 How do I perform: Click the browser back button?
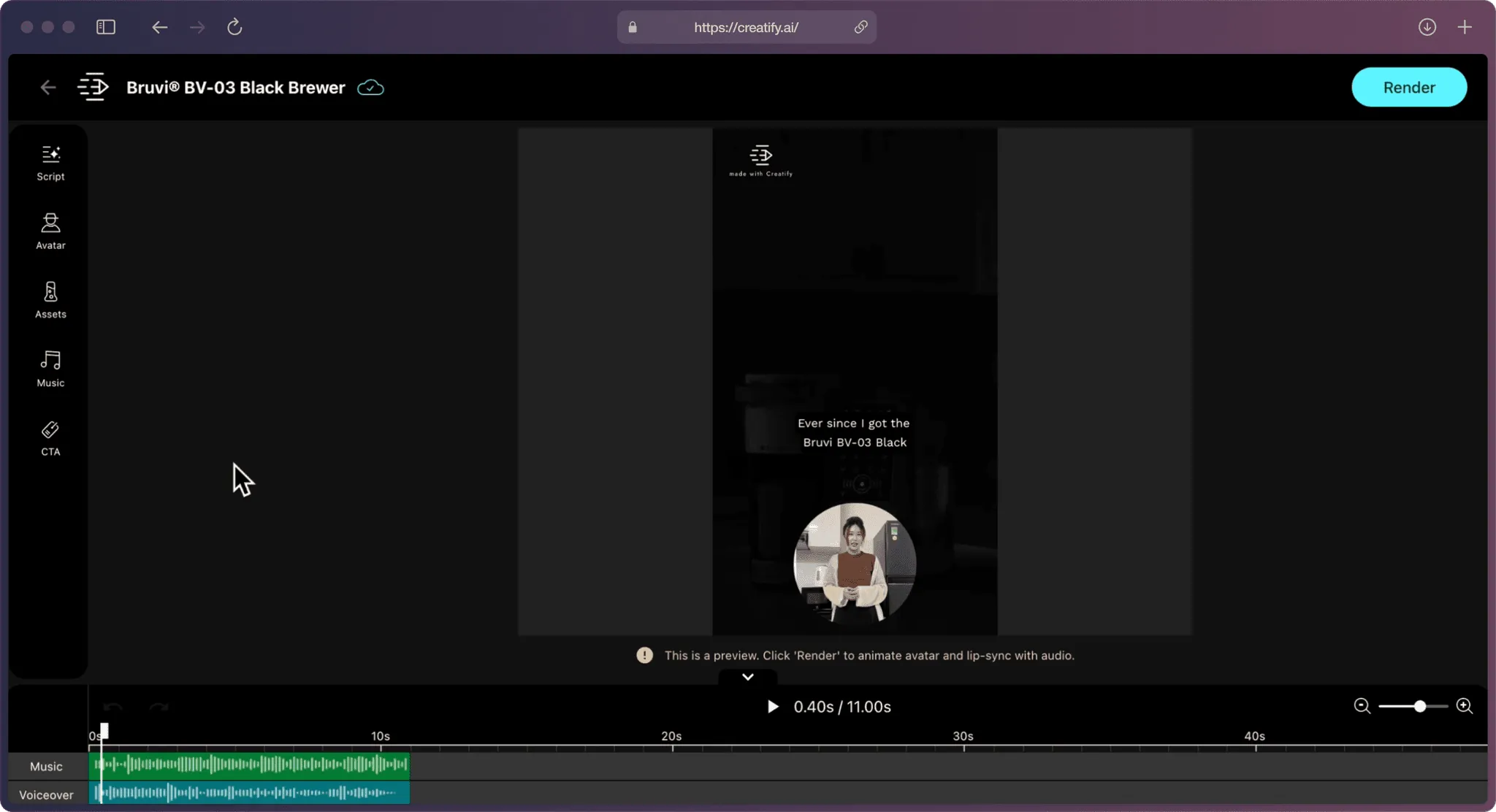coord(159,27)
